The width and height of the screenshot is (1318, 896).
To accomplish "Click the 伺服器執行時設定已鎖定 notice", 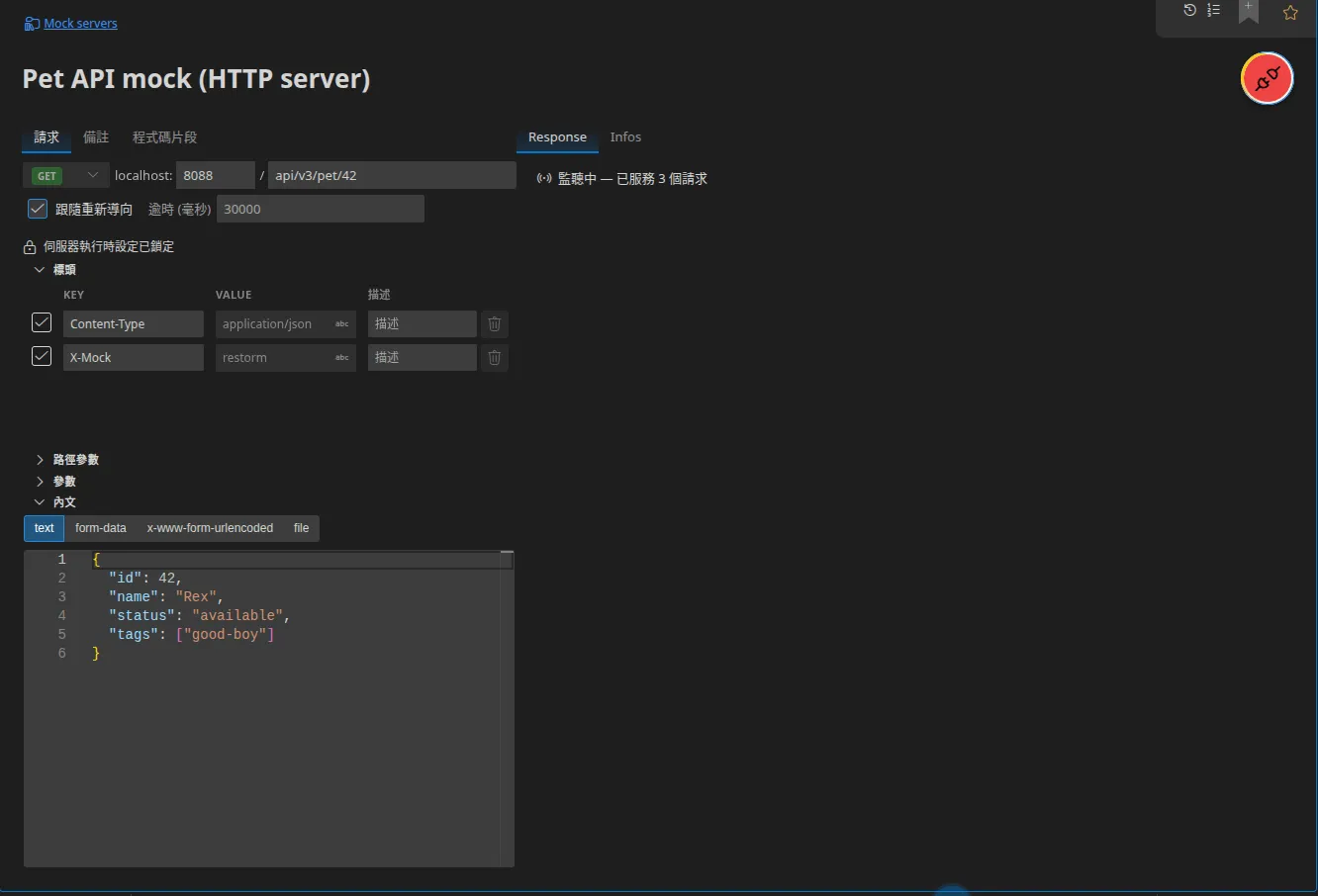I will (109, 246).
